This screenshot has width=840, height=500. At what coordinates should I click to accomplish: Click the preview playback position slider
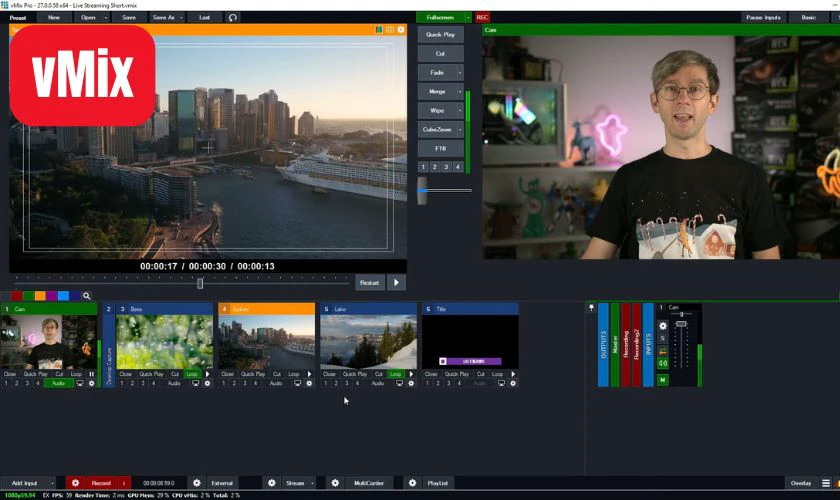tap(200, 283)
